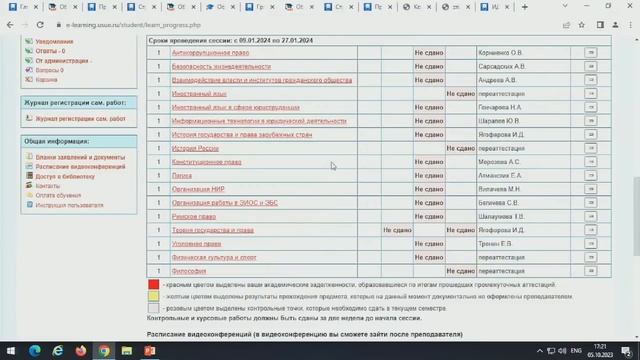Open Internet Explorer from the taskbar
This screenshot has width=640, height=360.
point(58,351)
